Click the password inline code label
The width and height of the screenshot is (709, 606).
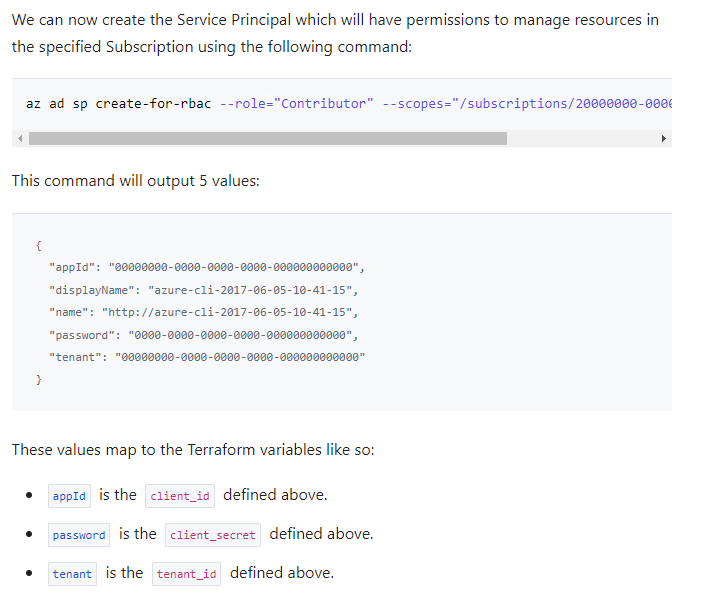(x=79, y=535)
